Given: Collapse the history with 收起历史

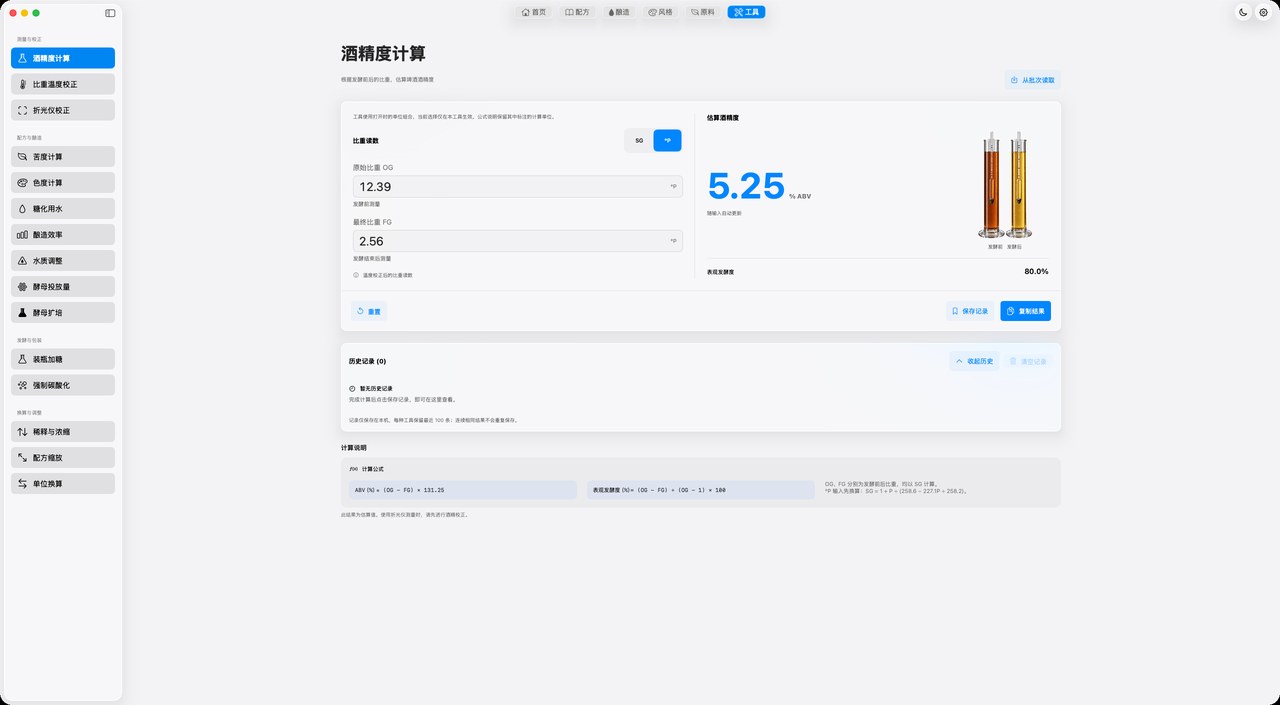Looking at the screenshot, I should pos(974,361).
